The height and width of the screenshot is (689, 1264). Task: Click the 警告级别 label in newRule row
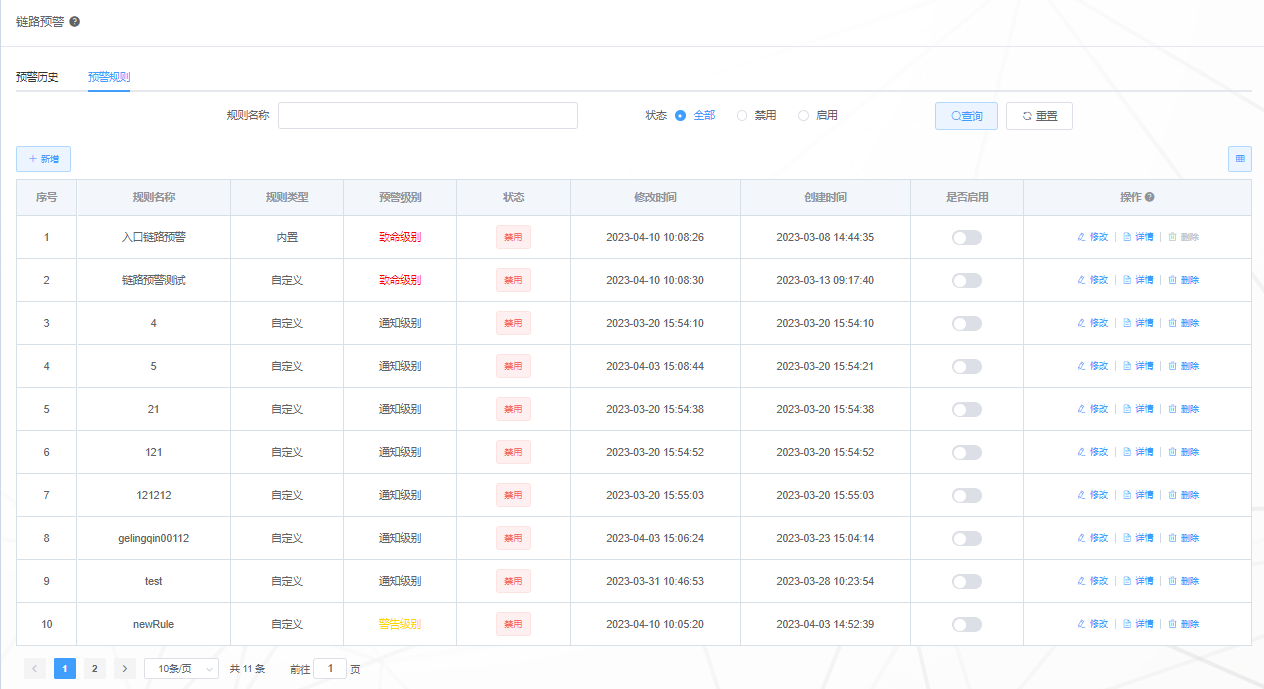point(400,624)
